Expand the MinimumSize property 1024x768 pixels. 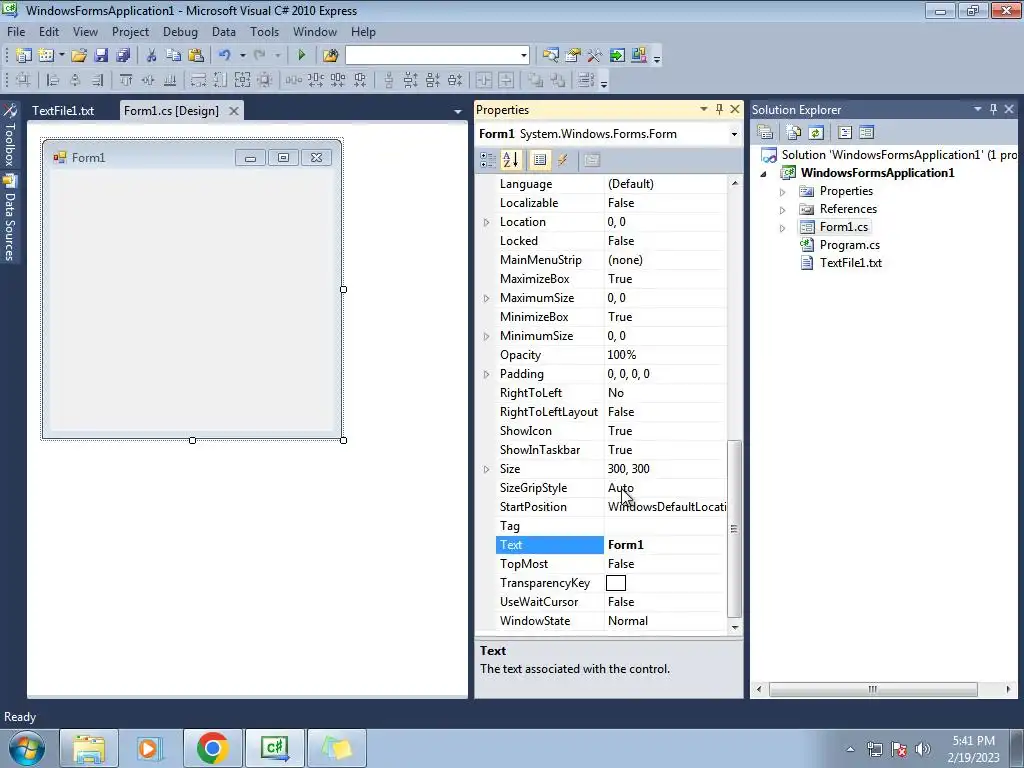coord(487,336)
